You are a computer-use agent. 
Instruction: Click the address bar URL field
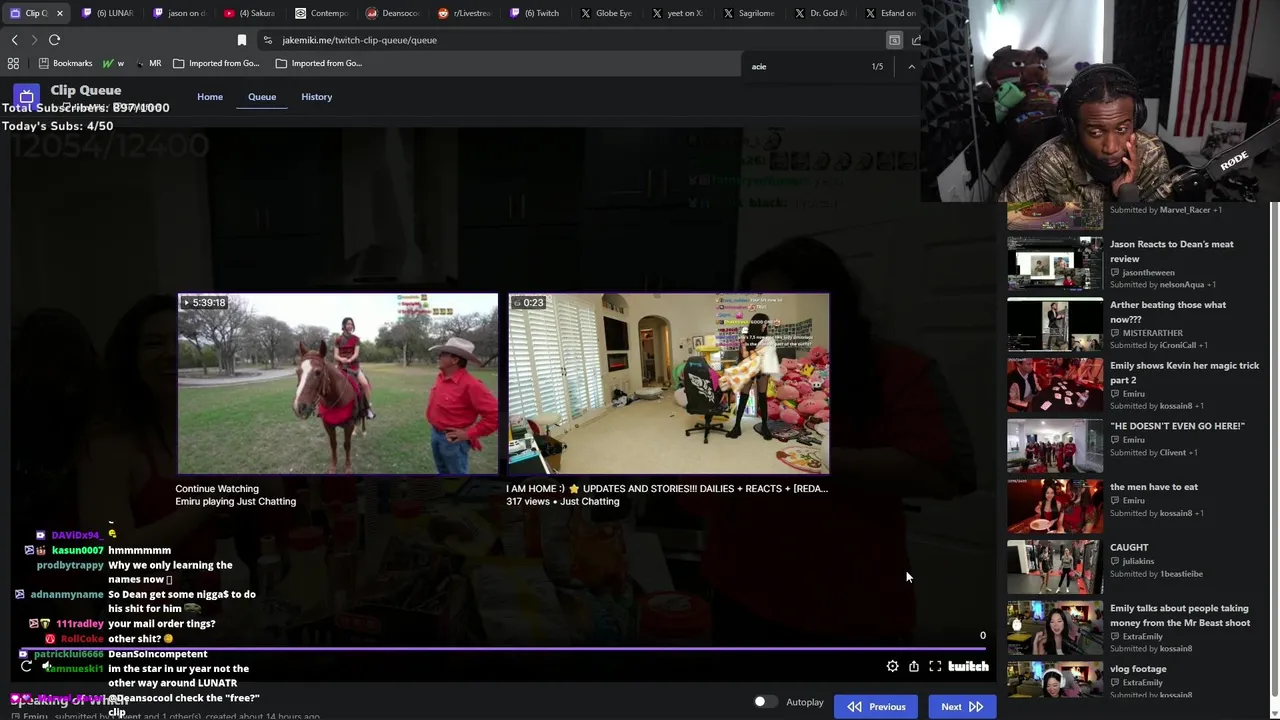pyautogui.click(x=570, y=40)
